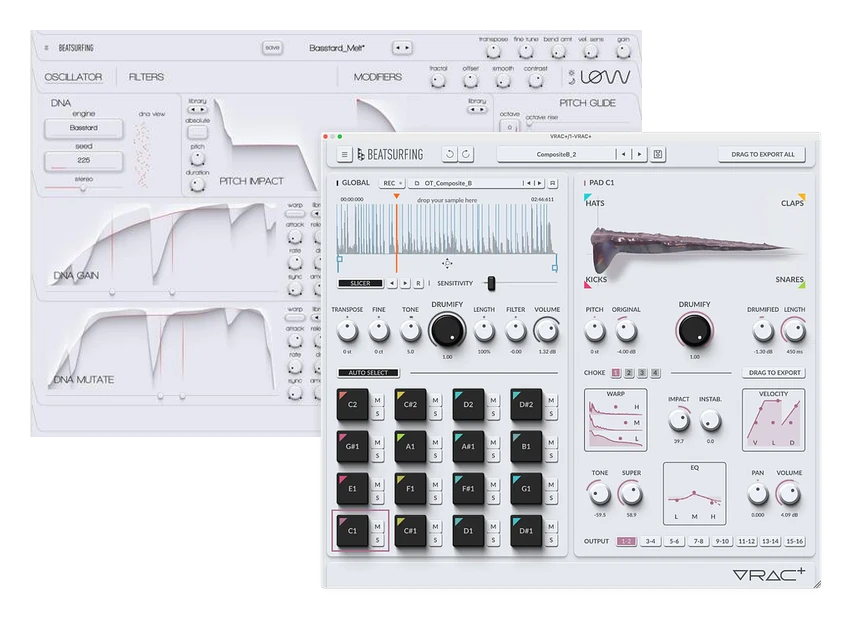Click the move crosshair icon under waveform
Screen dimensions: 862x631
(447, 264)
